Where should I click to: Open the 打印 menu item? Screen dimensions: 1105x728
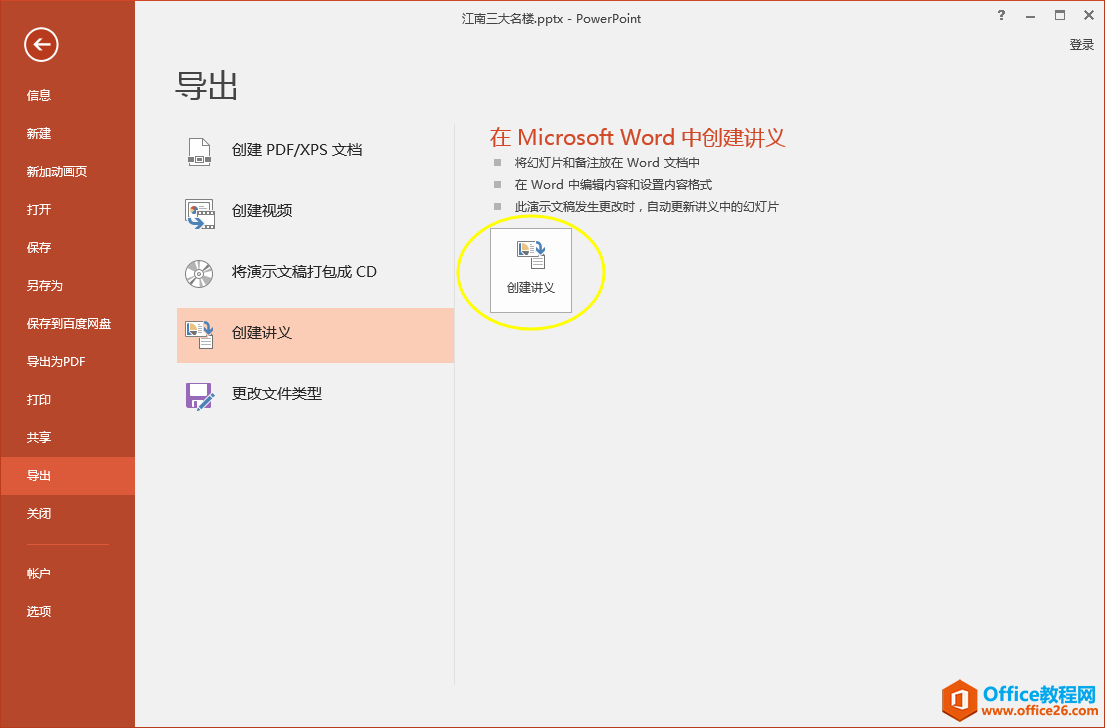[40, 399]
